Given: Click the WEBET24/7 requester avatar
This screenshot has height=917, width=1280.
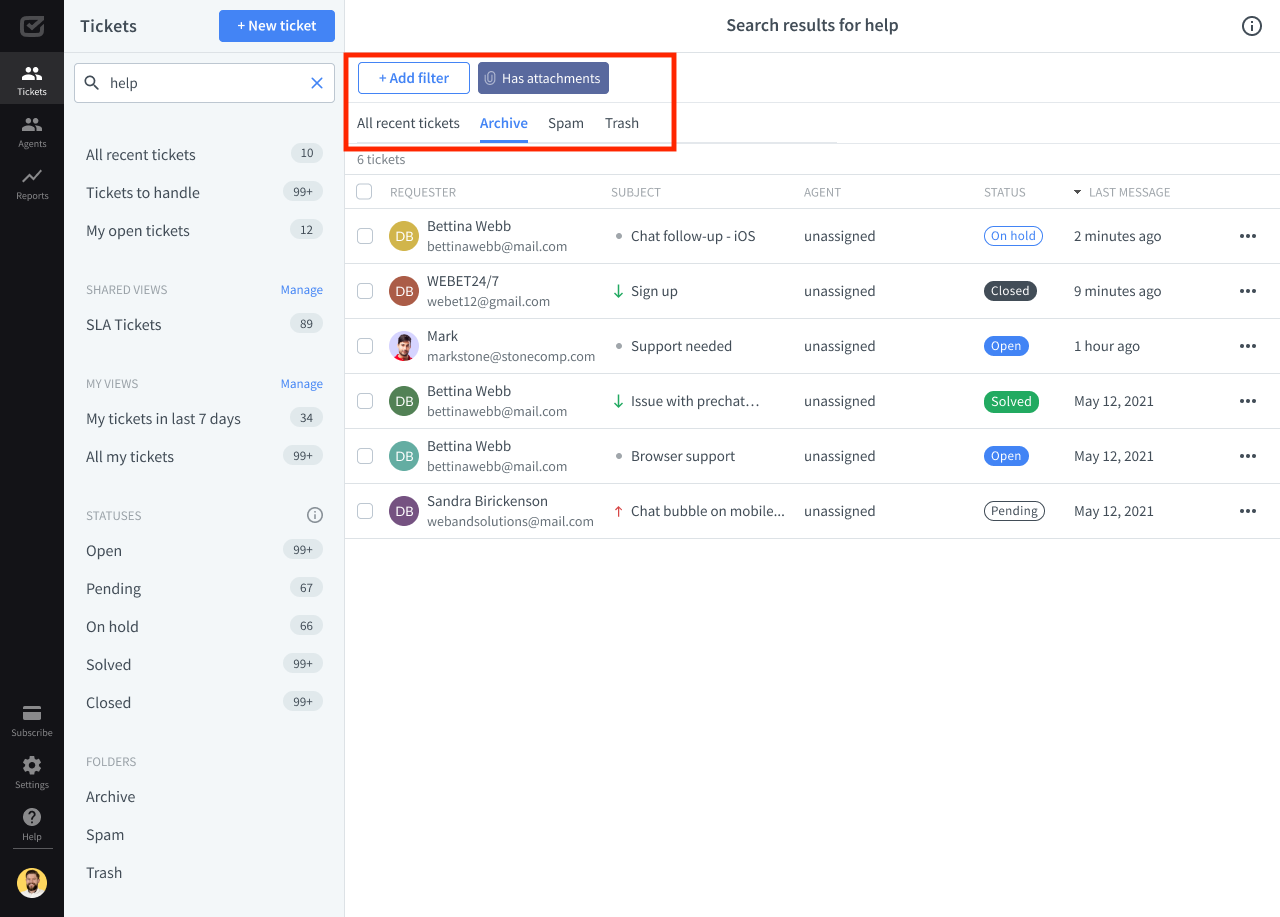Looking at the screenshot, I should [404, 291].
